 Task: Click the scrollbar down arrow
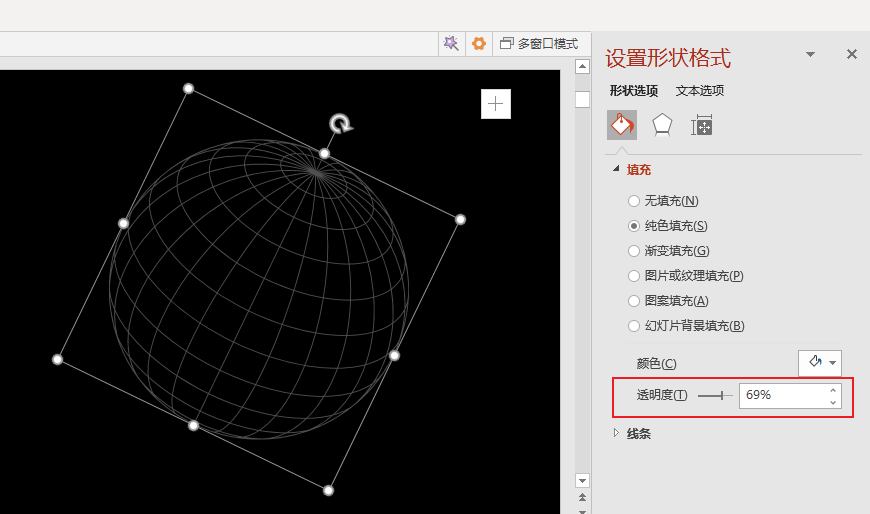point(582,481)
